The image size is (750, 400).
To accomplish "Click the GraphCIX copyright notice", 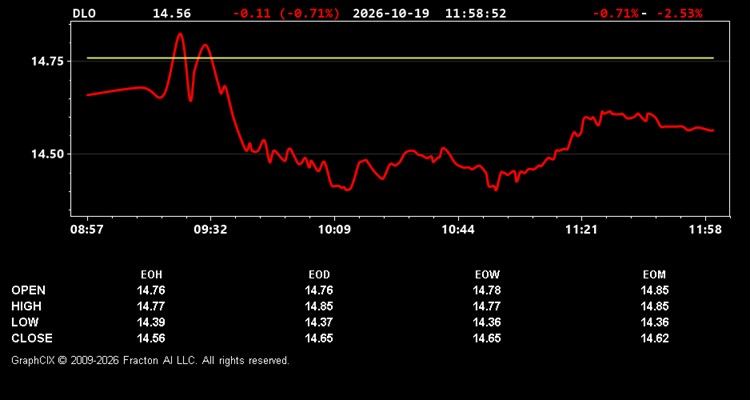I will [150, 360].
